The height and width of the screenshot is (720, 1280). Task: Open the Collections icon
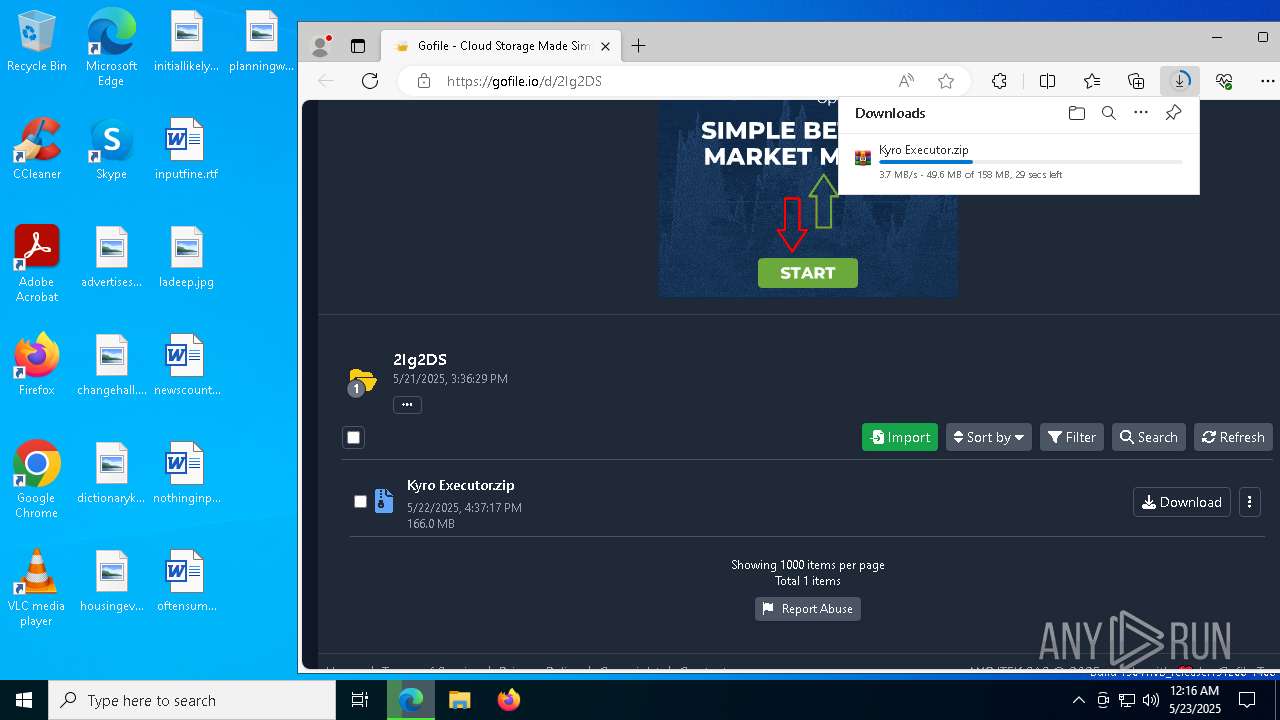(1136, 81)
